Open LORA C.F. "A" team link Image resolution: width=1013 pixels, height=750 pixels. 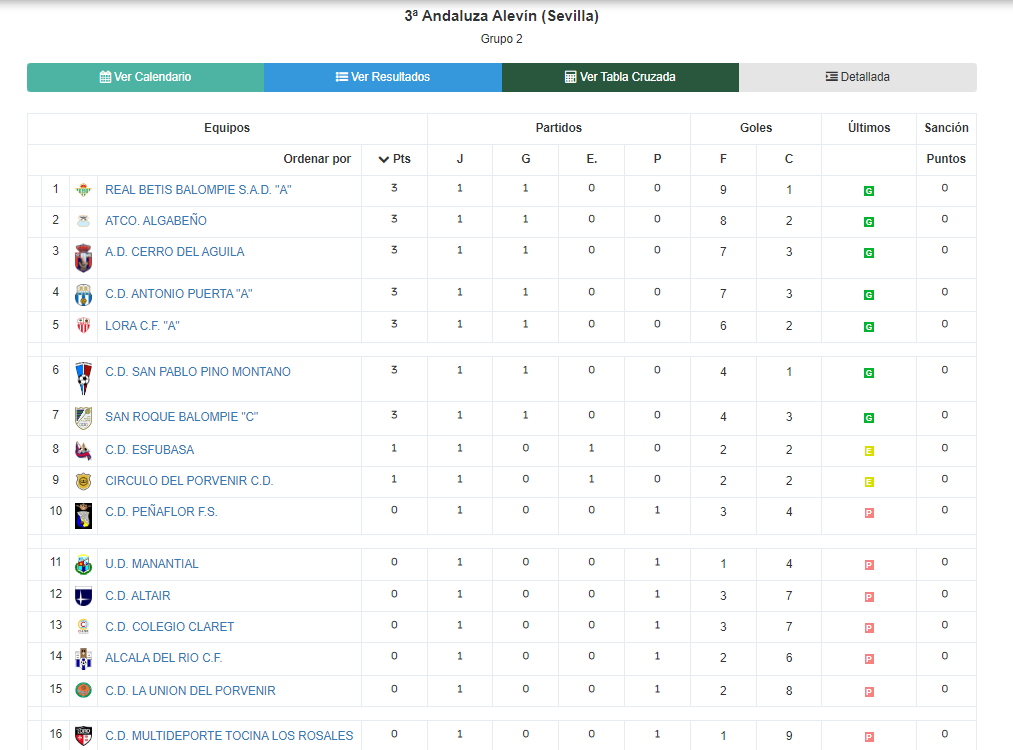click(142, 326)
